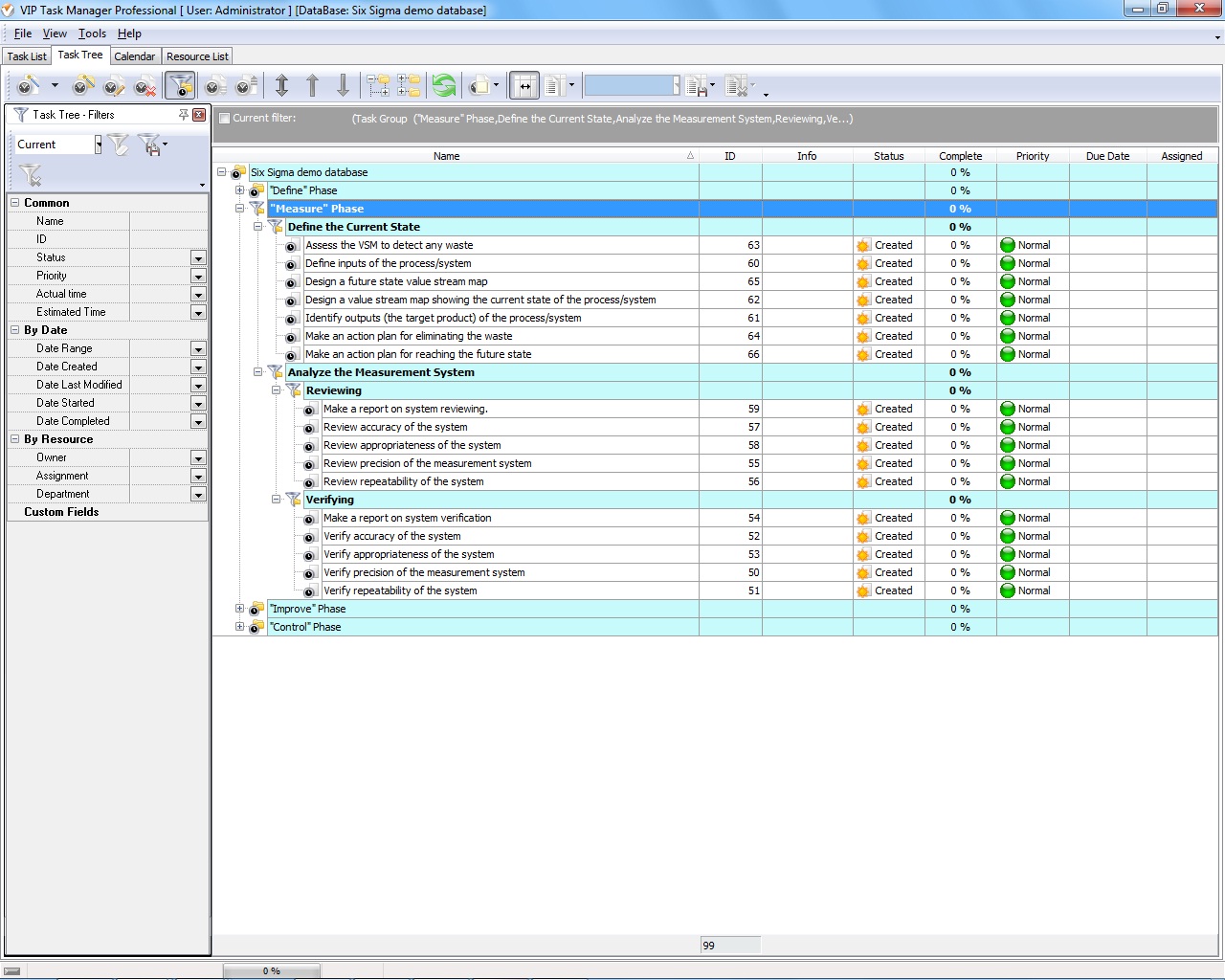Open the Status filter dropdown

click(x=198, y=258)
